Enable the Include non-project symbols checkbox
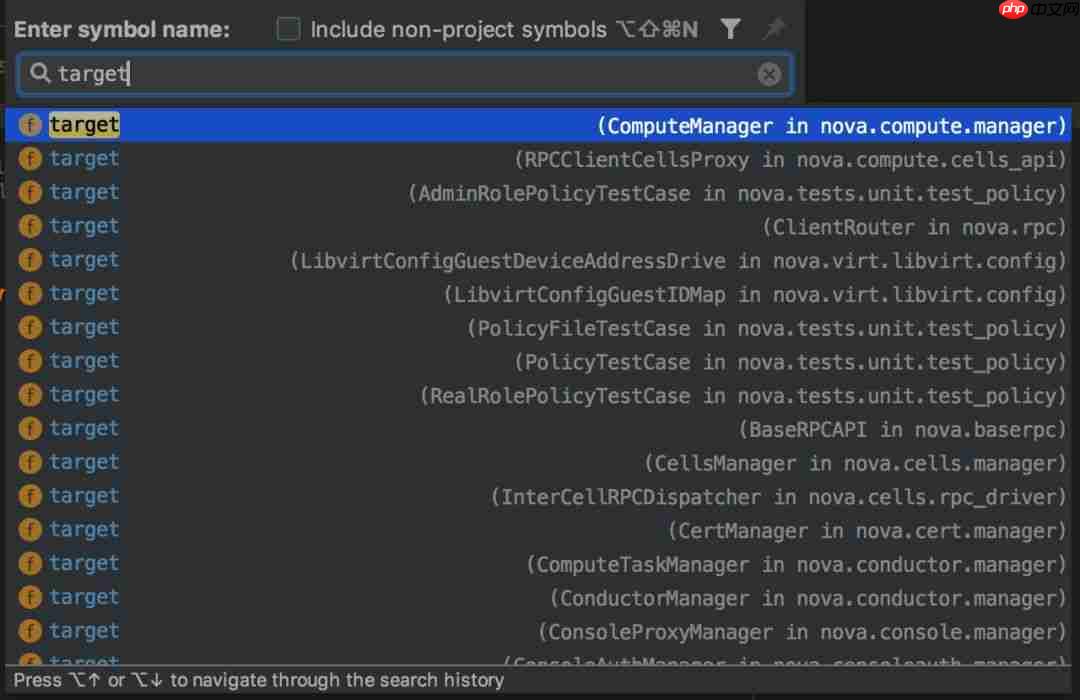 (288, 29)
